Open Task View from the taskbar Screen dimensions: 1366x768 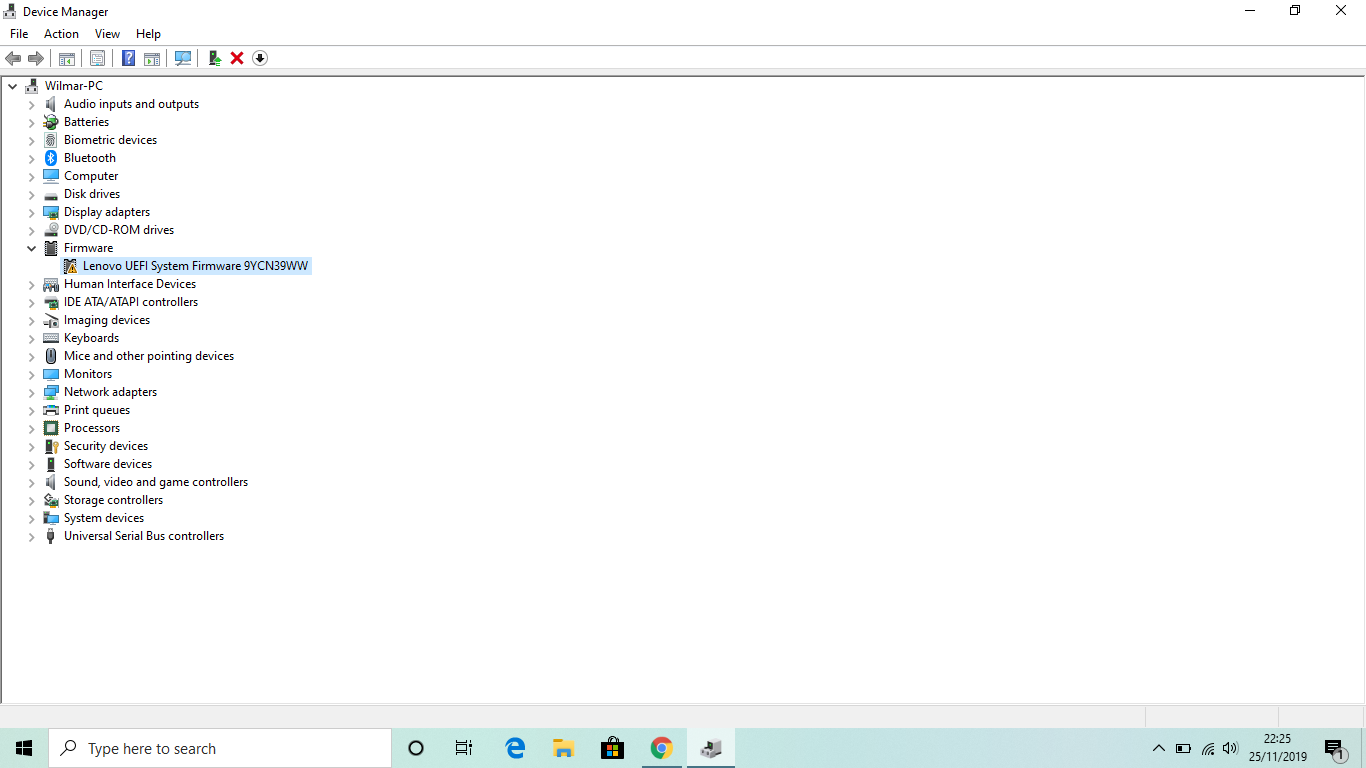point(464,748)
